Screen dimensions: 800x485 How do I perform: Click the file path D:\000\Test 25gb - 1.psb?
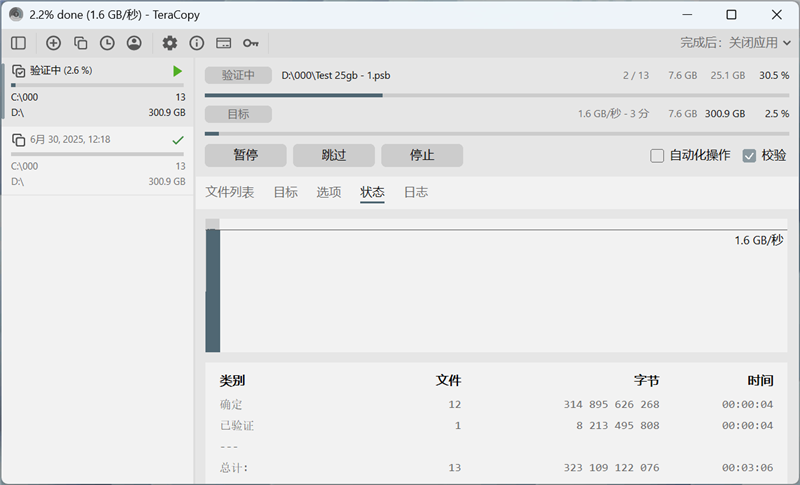336,75
